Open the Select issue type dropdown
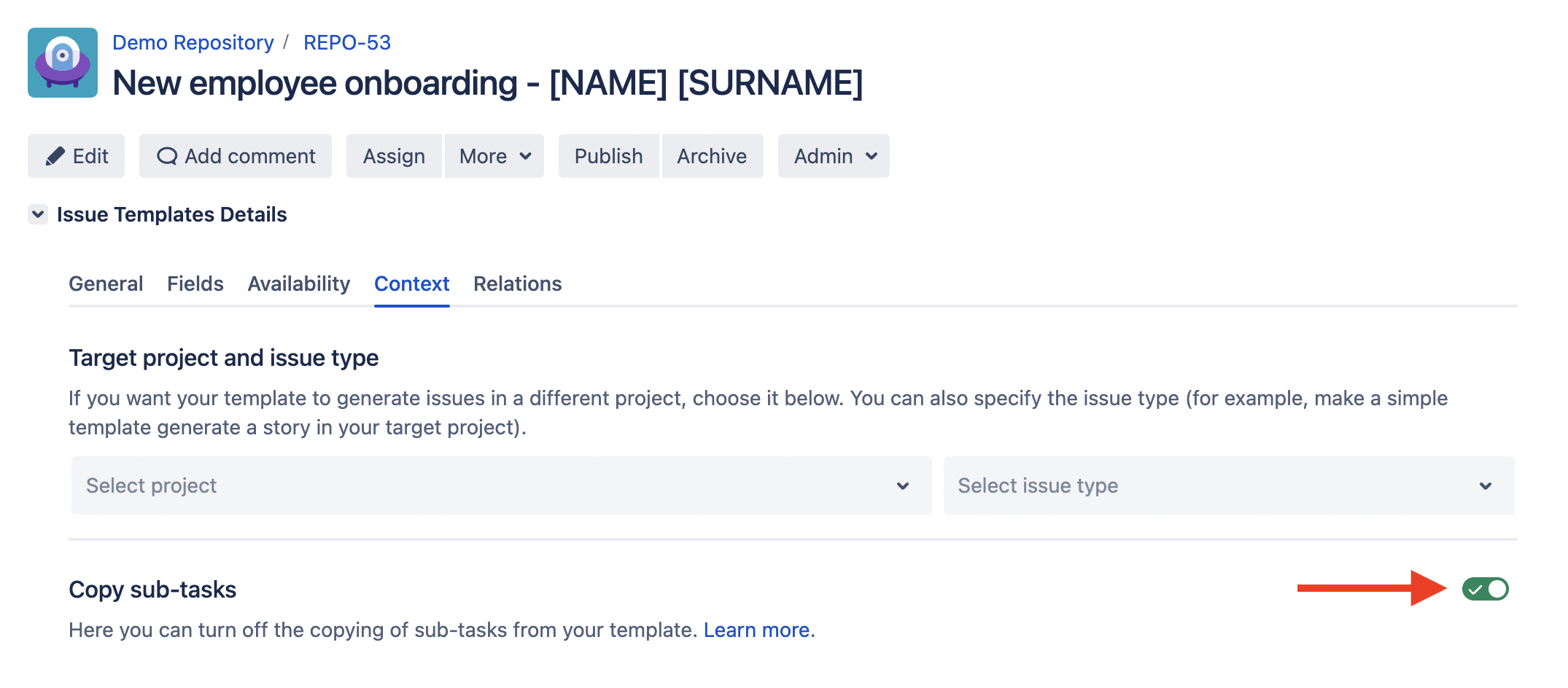The image size is (1568, 688). pos(1229,485)
